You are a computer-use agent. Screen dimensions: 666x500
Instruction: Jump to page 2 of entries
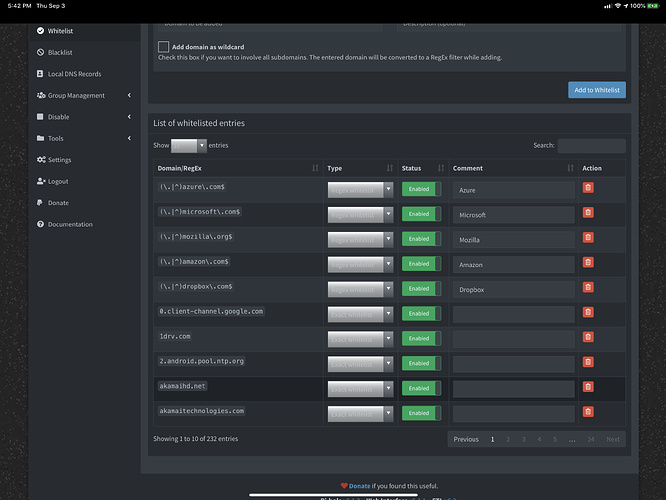tap(508, 439)
